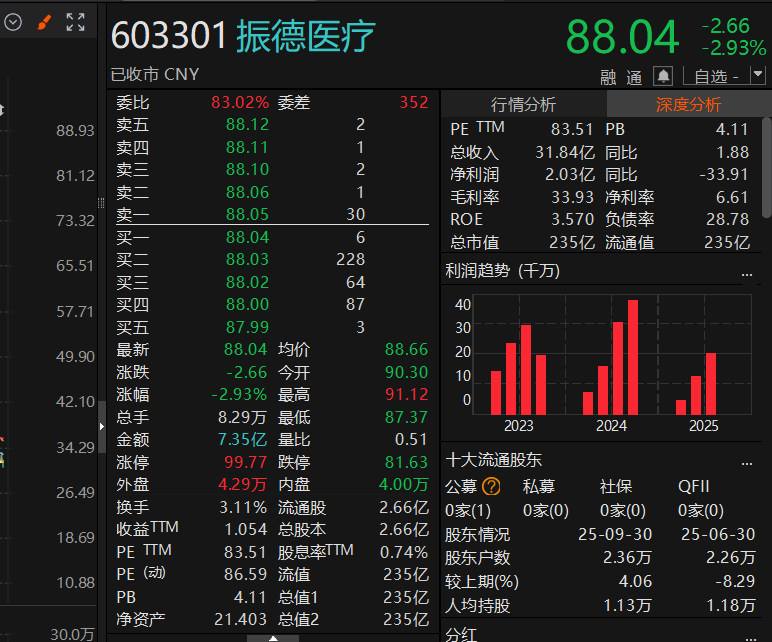
Task: Click the 买一 price 88.04
Action: [247, 237]
